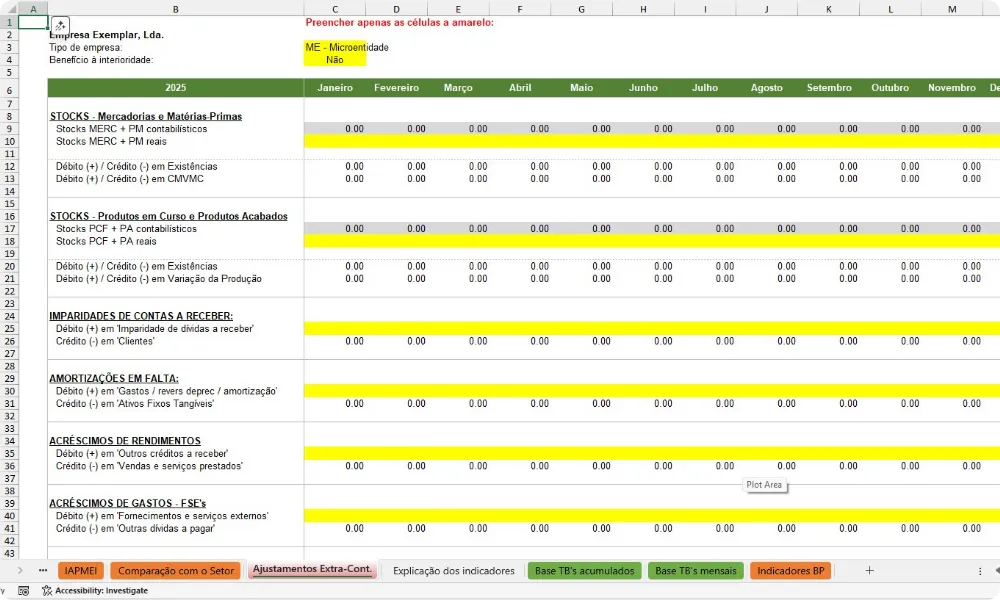
Task: Click Crédito em 'Outras dívidas a pagar' label
Action: 135,529
